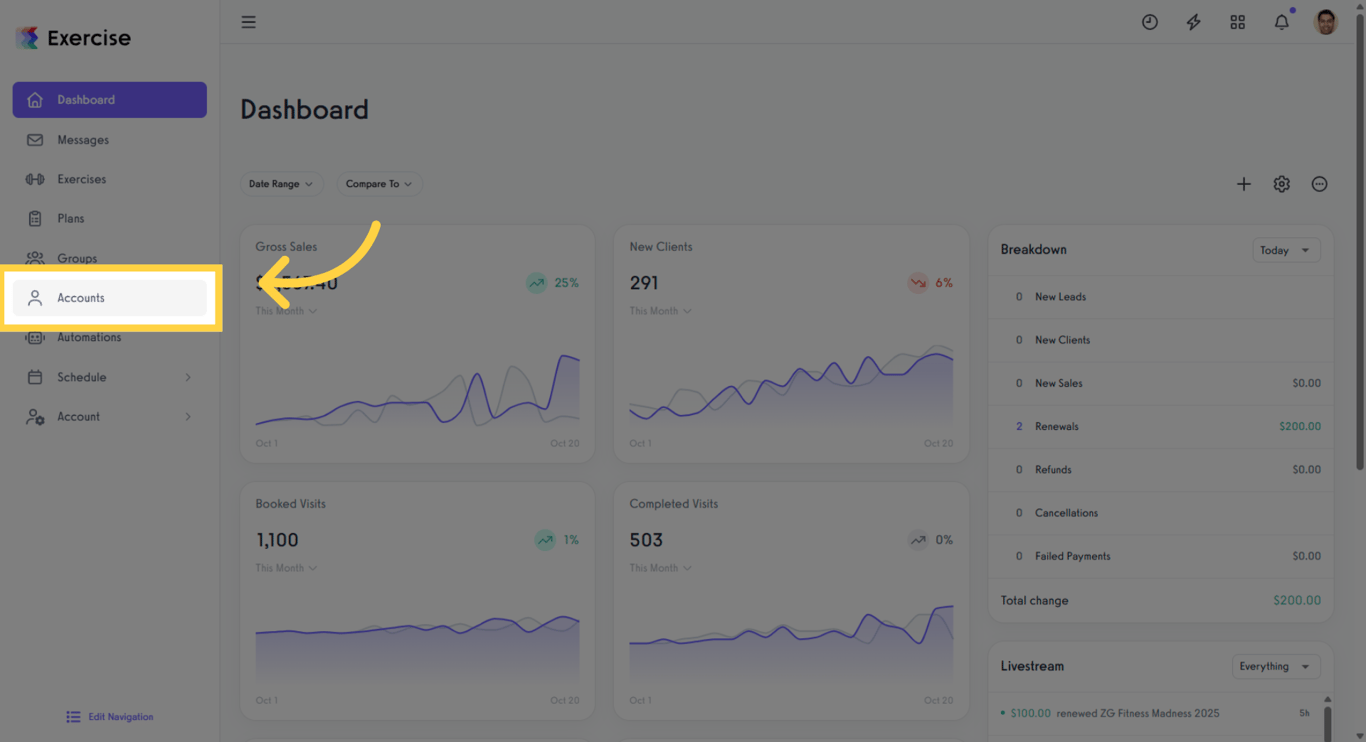Click the Edit Navigation link
1366x742 pixels.
(110, 717)
